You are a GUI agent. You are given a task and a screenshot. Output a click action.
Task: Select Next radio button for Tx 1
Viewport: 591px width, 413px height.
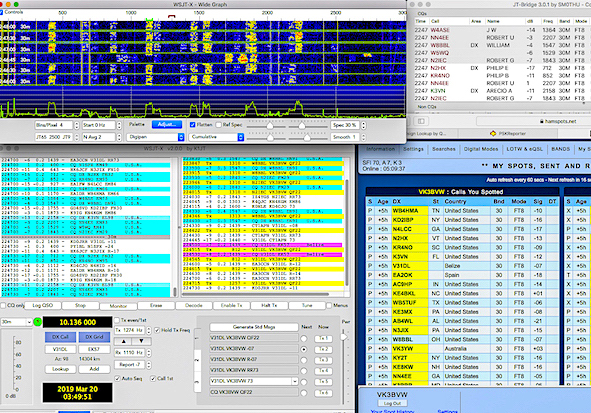click(x=304, y=338)
